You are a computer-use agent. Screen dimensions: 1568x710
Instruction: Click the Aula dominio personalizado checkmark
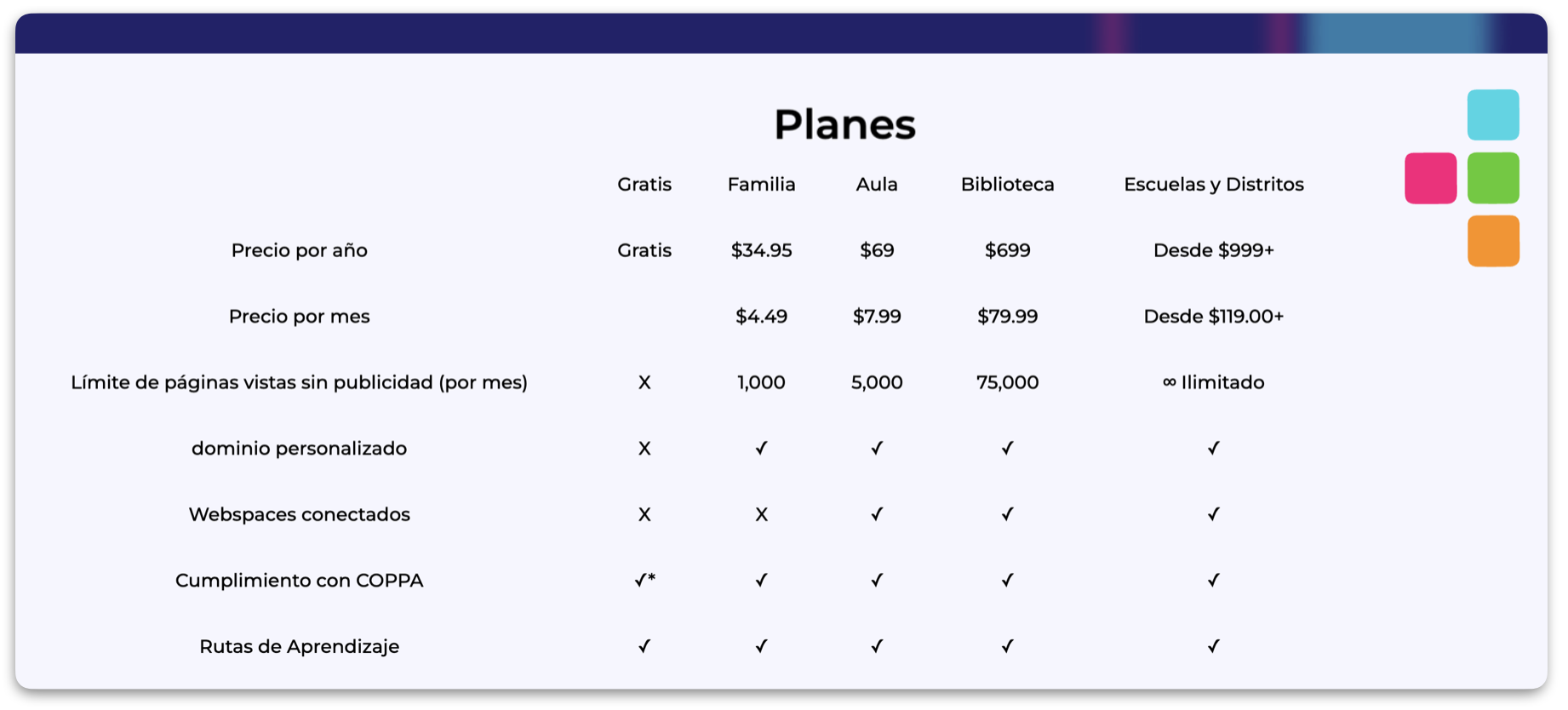[876, 449]
